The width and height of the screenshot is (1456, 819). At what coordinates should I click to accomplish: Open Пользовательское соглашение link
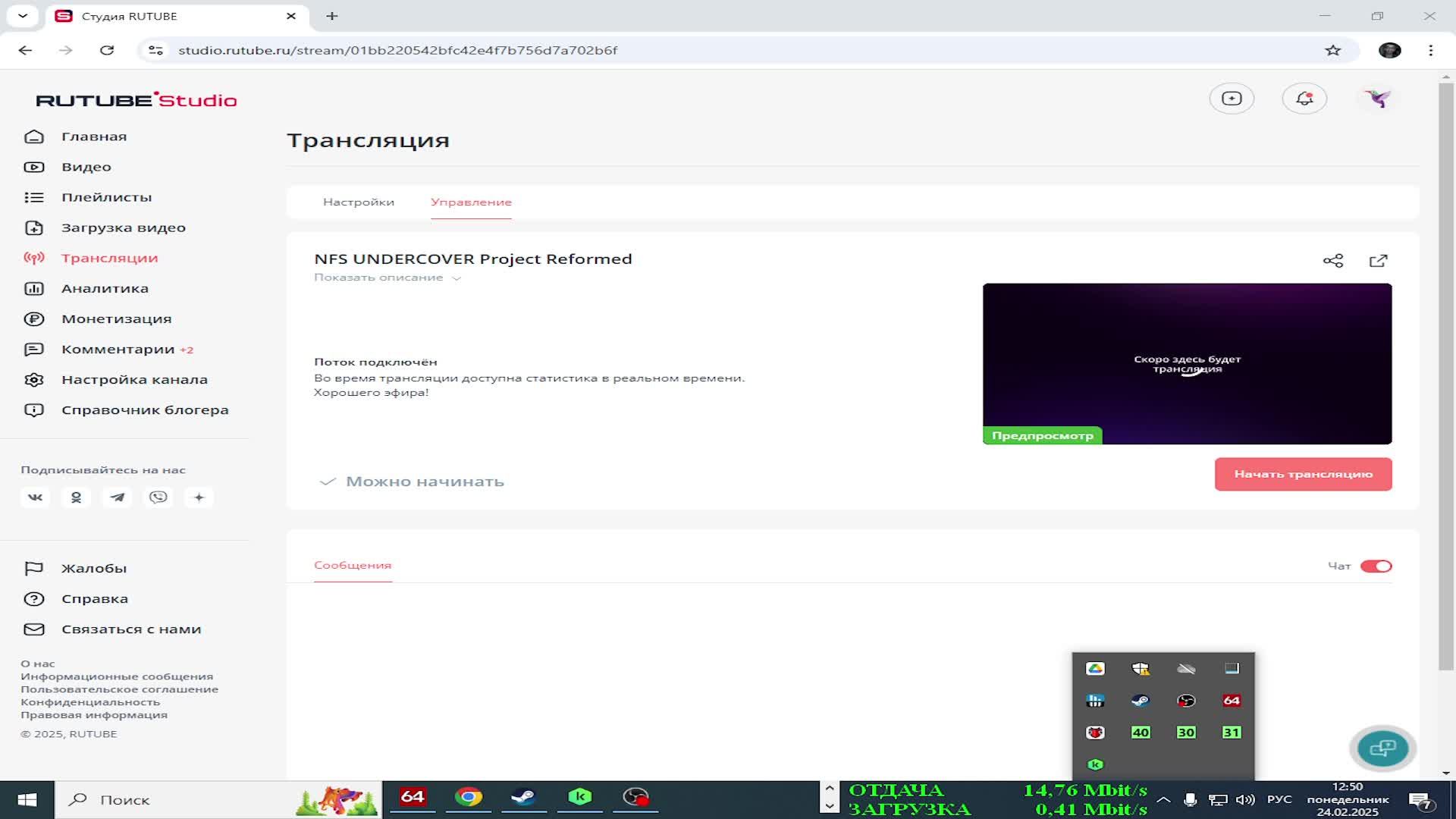coord(120,689)
